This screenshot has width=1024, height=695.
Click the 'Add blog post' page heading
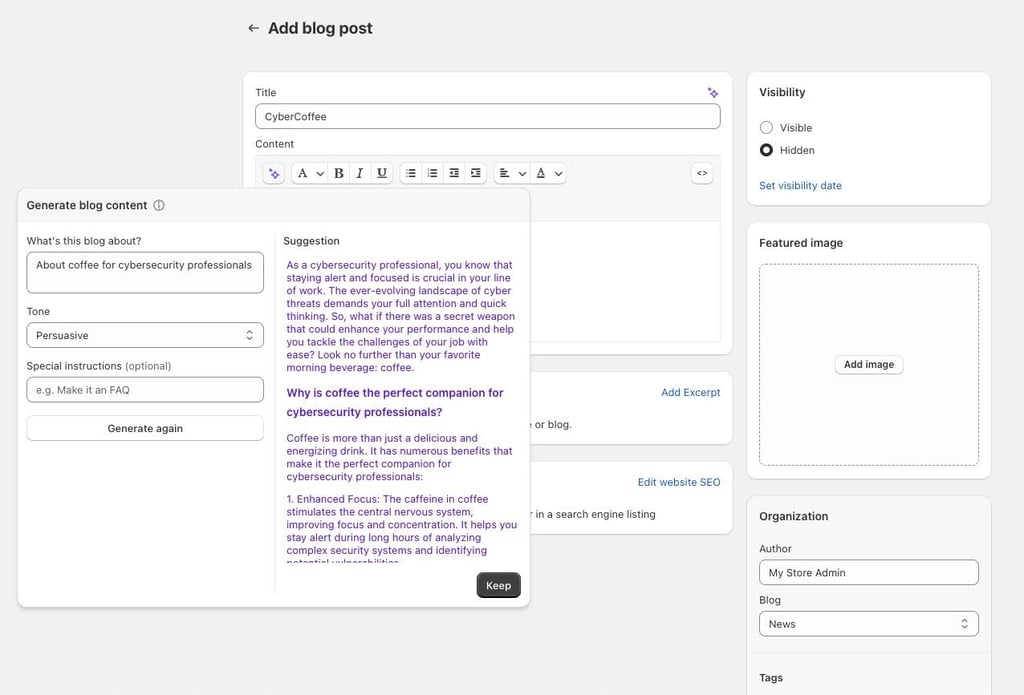click(x=320, y=28)
